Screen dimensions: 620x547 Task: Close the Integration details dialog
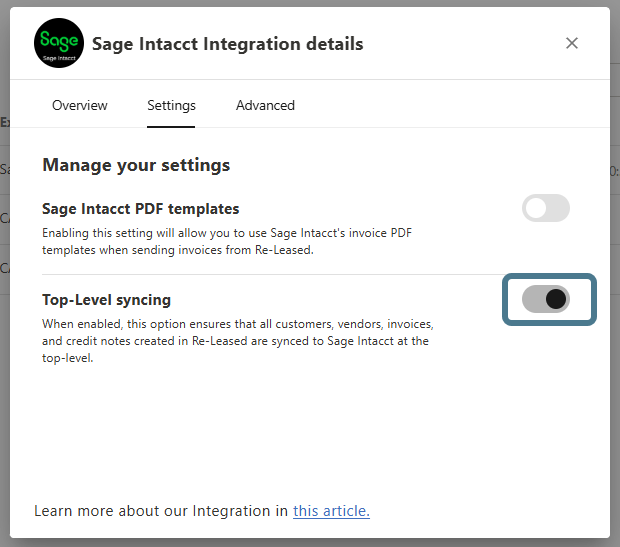pyautogui.click(x=572, y=43)
